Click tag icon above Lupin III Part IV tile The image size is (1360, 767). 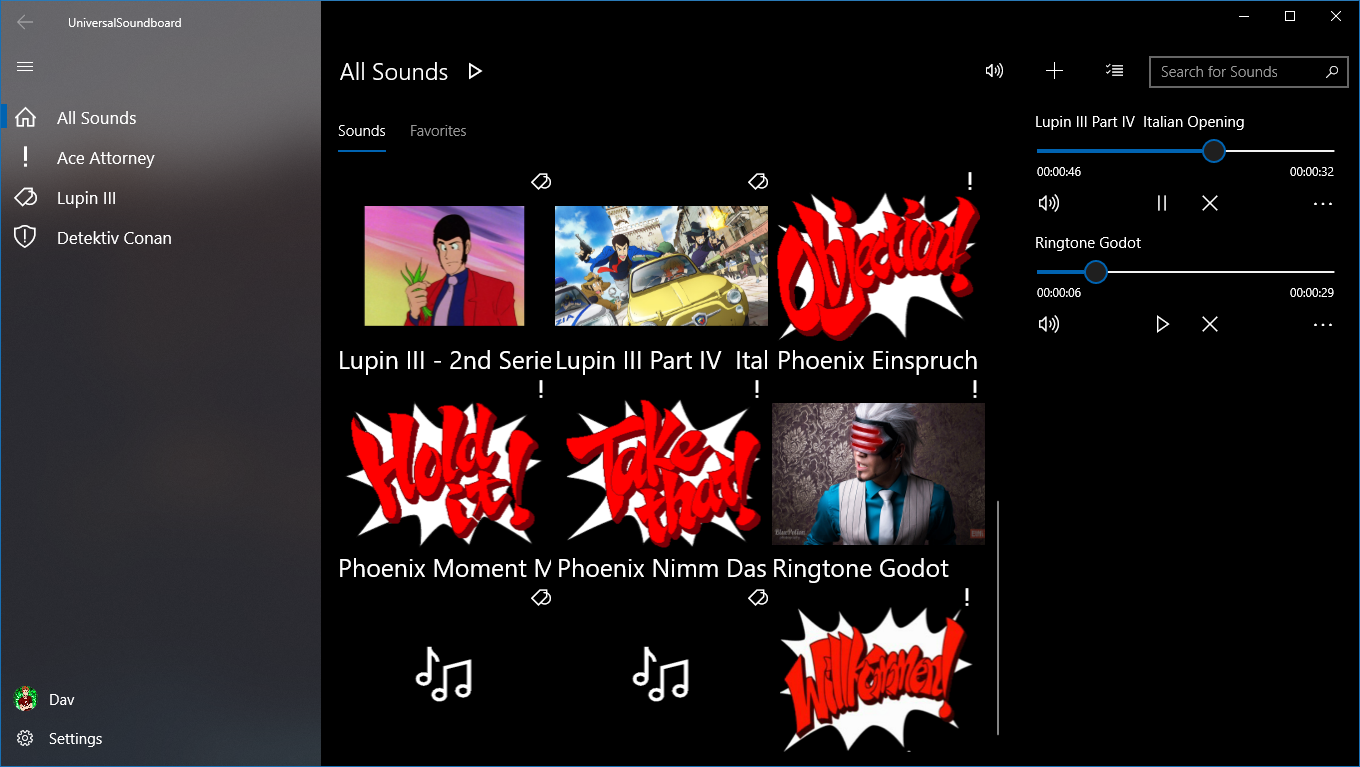758,181
